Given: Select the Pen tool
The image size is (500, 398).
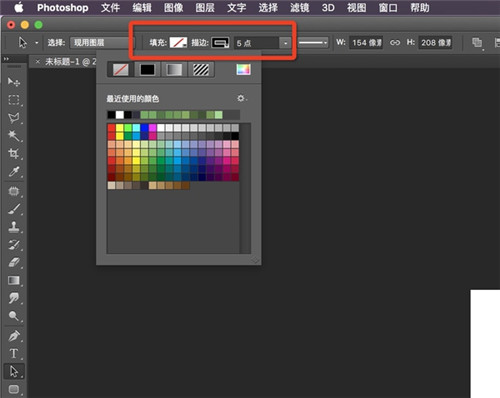Looking at the screenshot, I should (14, 336).
